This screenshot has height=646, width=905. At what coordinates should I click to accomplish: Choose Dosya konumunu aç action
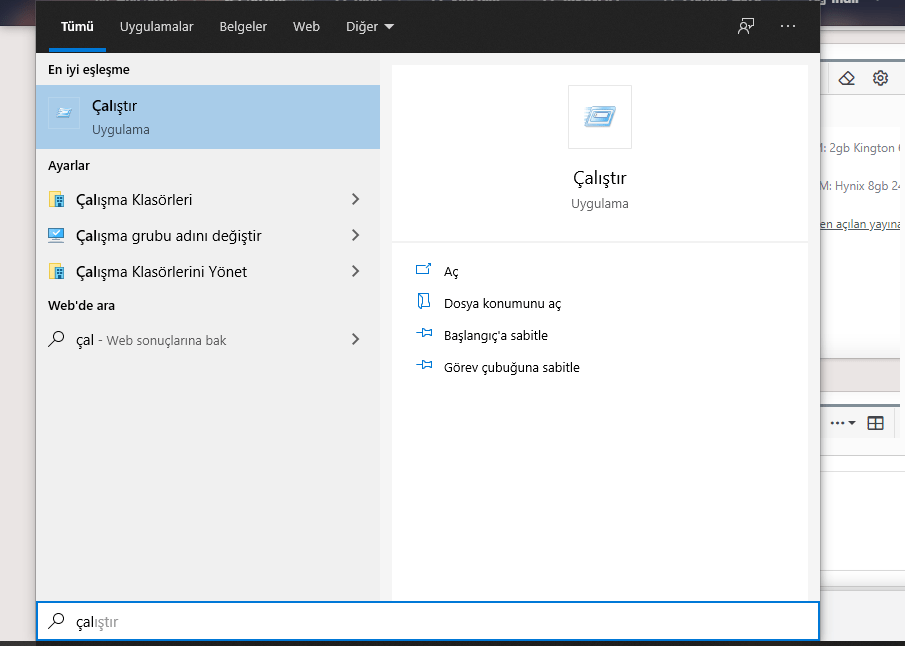(502, 304)
